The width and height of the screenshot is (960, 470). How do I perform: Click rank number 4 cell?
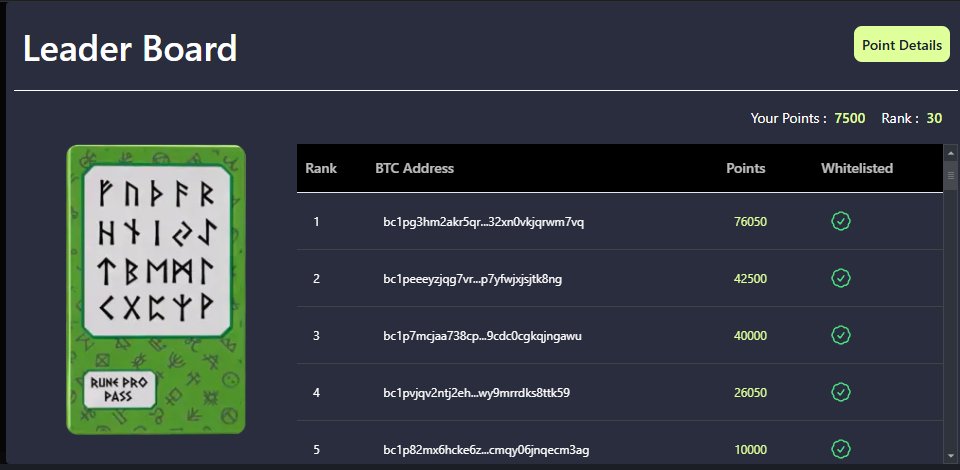point(317,393)
